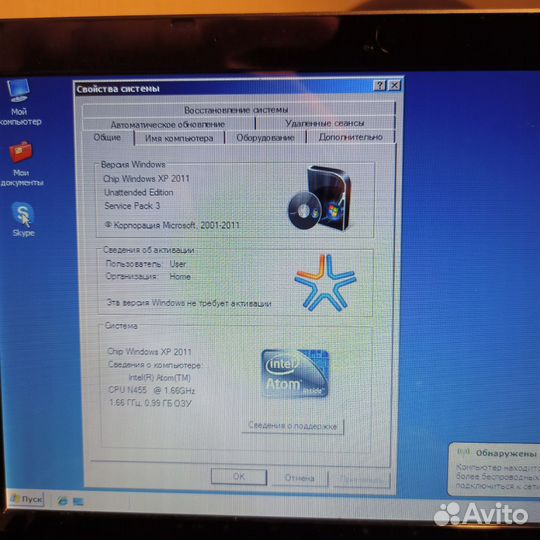This screenshot has width=540, height=540.
Task: Click 'Эта версия Windows не требует активации' text
Action: [x=189, y=303]
